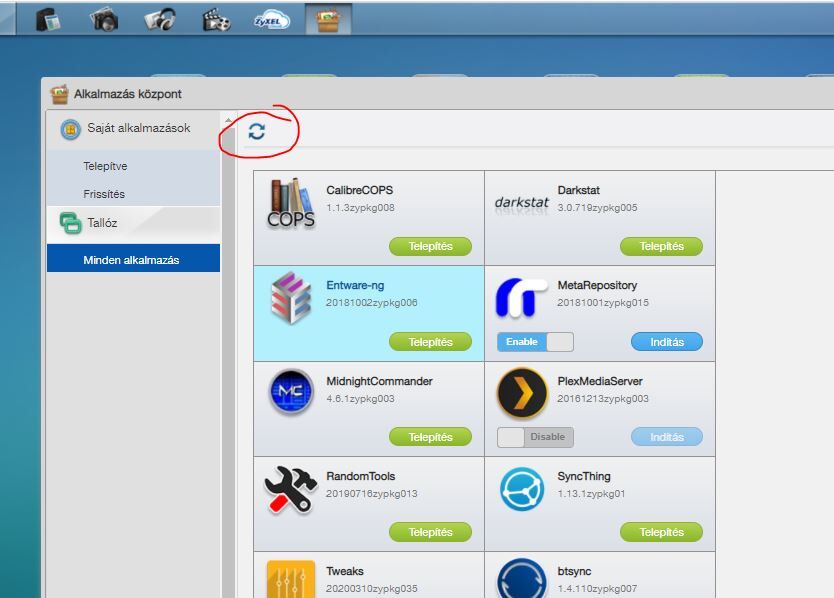Click the Tweaks orange sliders icon
The height and width of the screenshot is (598, 834).
pyautogui.click(x=291, y=579)
